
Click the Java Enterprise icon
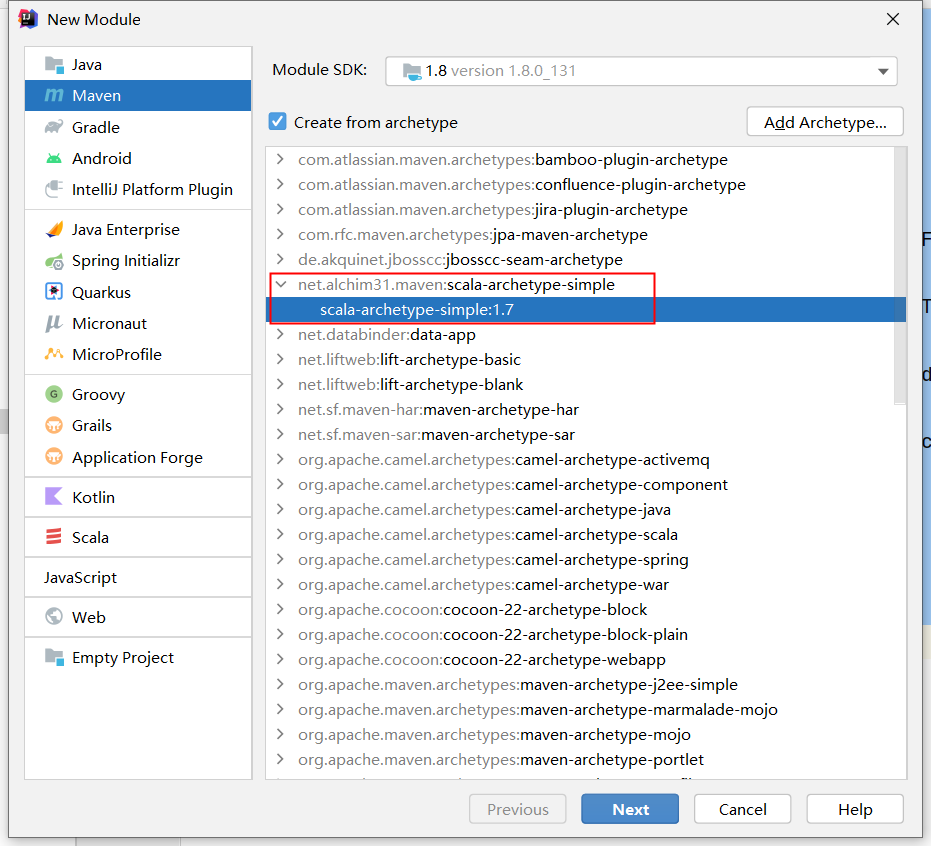(54, 229)
